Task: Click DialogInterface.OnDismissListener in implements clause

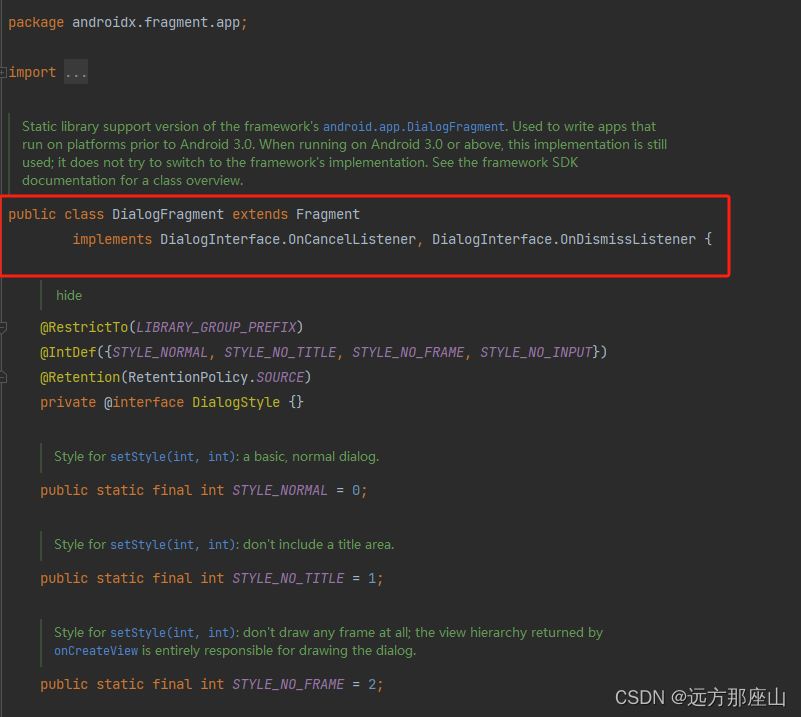Action: (x=564, y=240)
